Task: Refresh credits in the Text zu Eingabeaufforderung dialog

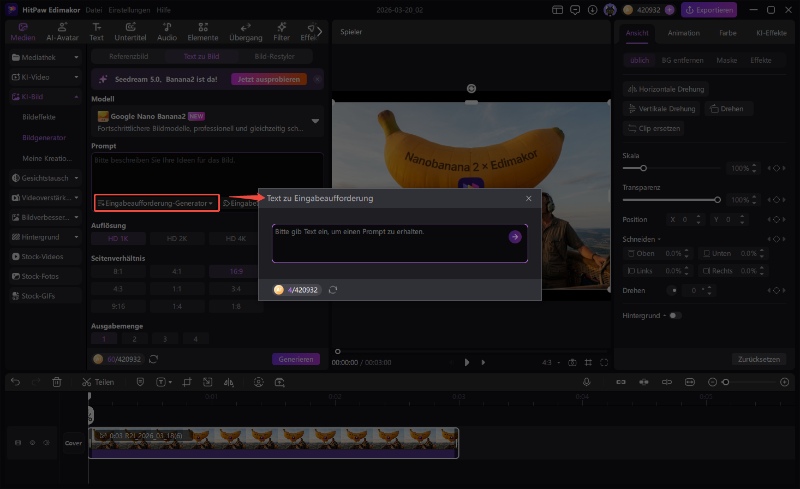Action: coord(333,290)
